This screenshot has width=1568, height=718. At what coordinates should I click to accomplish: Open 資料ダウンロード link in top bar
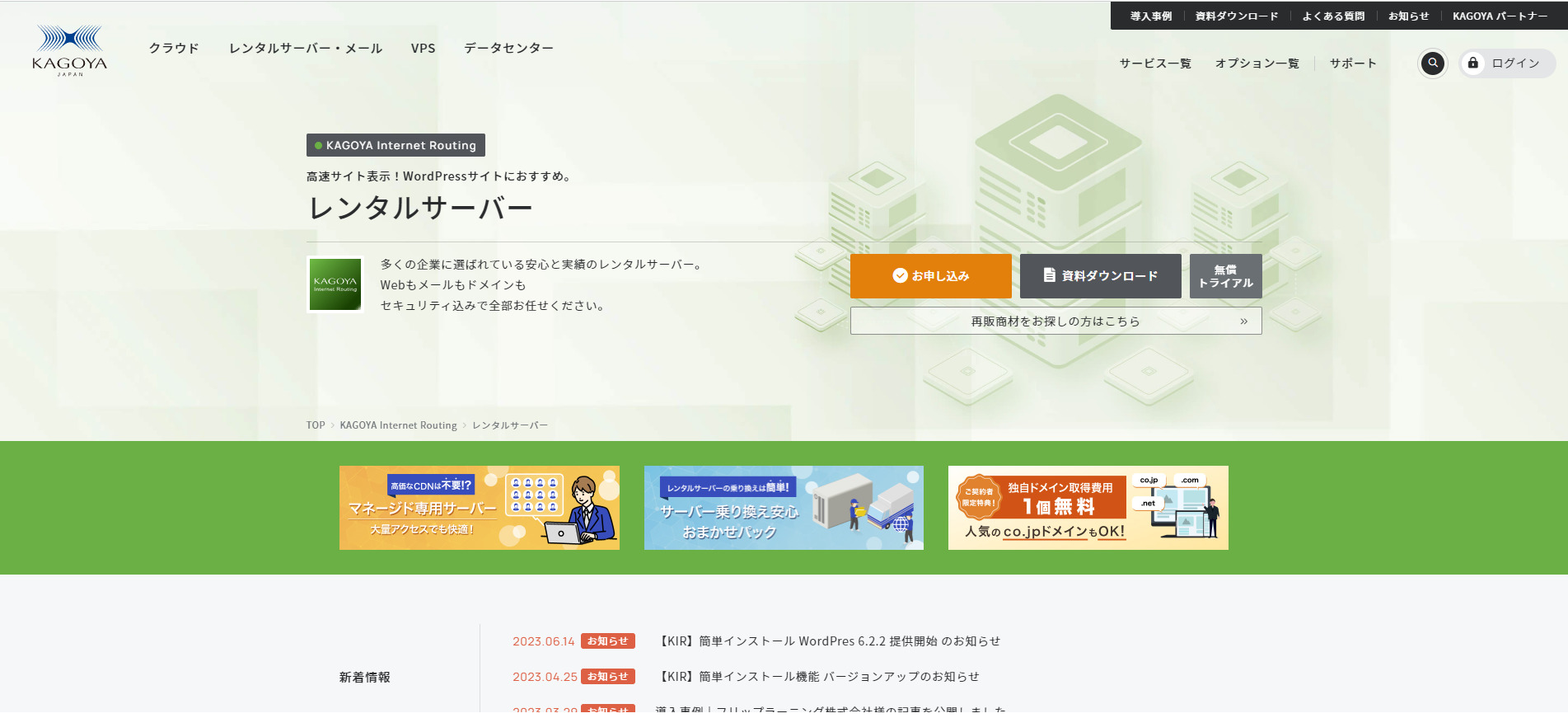click(x=1237, y=16)
